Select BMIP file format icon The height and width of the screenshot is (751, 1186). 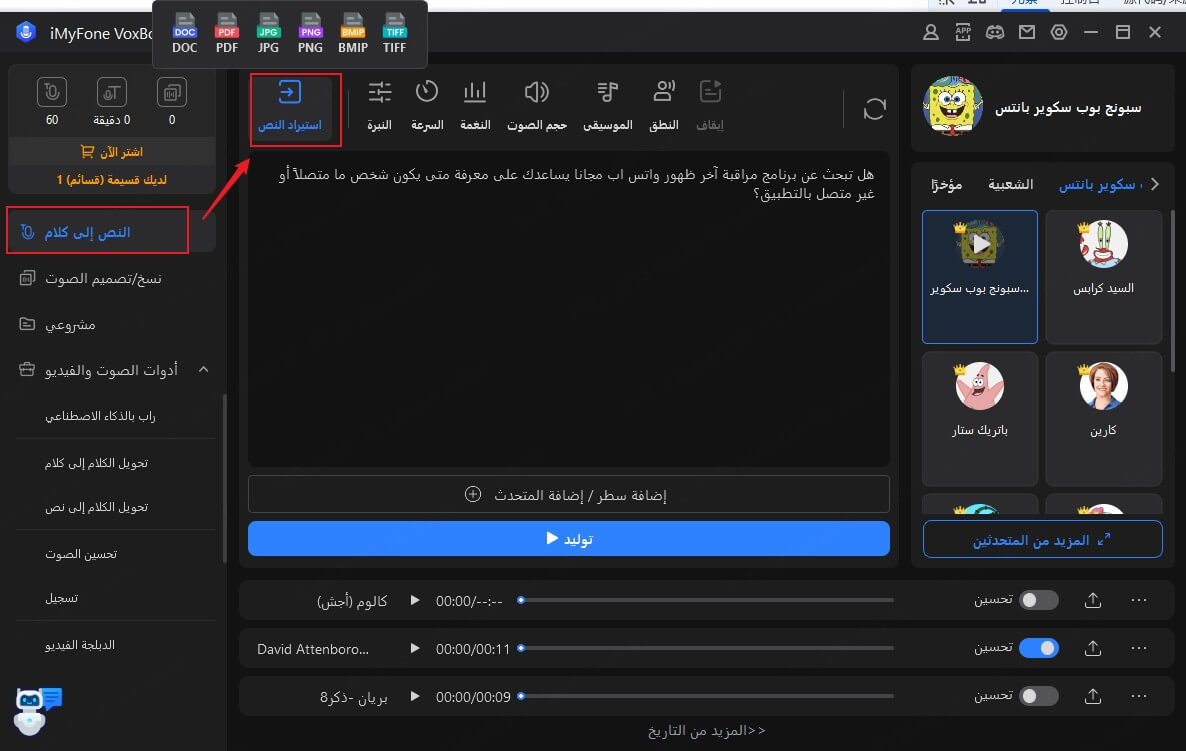(x=352, y=33)
